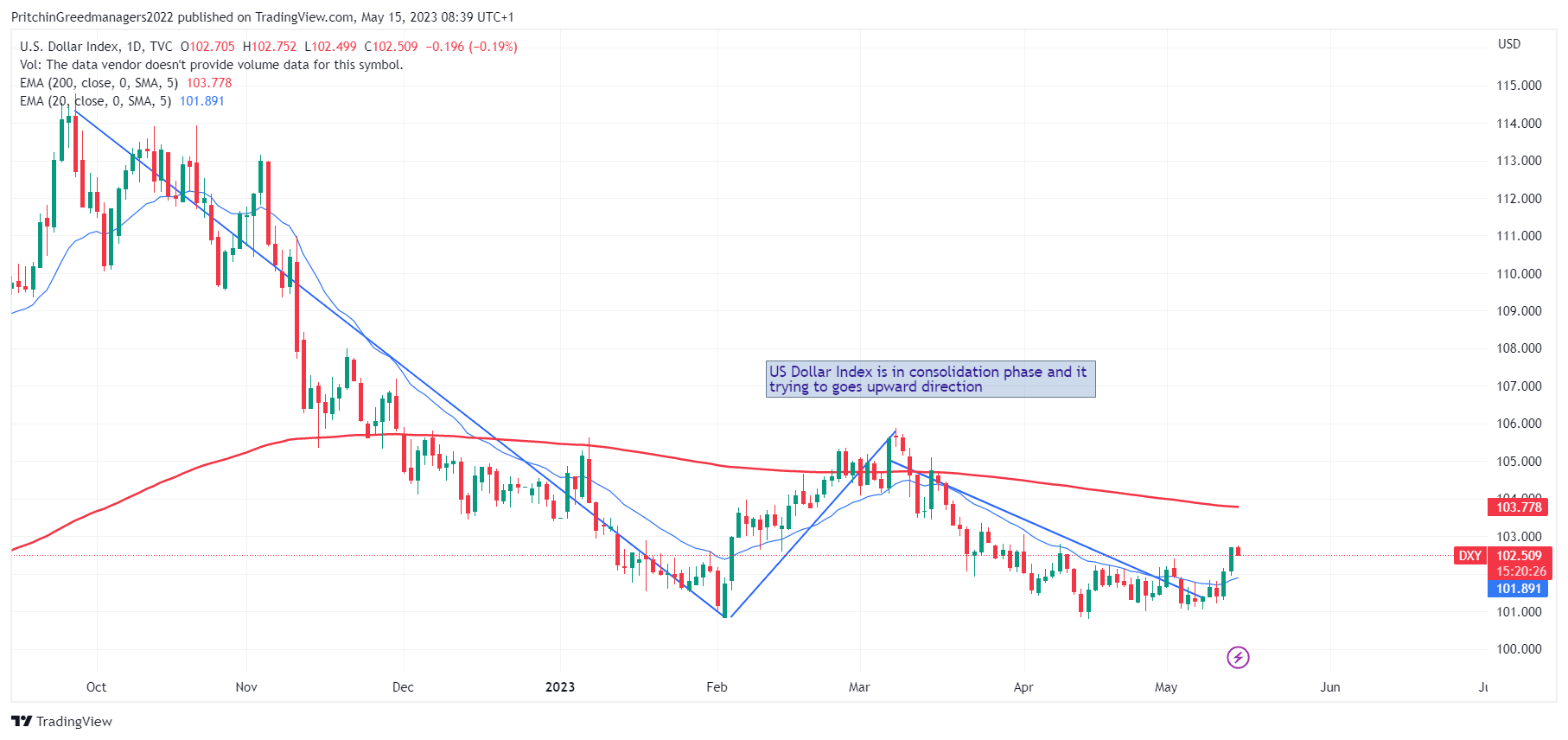The height and width of the screenshot is (740, 1568).
Task: Click the 'U.S. Dollar Index, 1D, TVC' title
Action: (x=96, y=47)
